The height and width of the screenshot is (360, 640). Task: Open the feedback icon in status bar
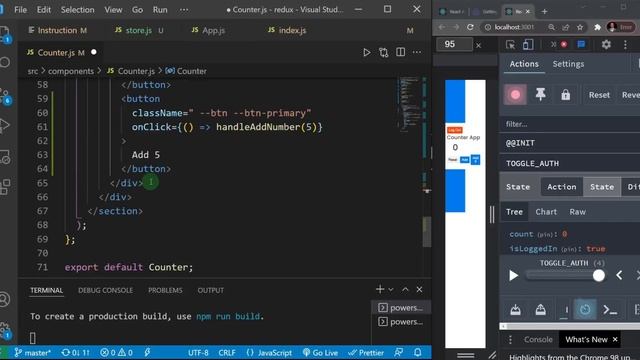[x=399, y=353]
